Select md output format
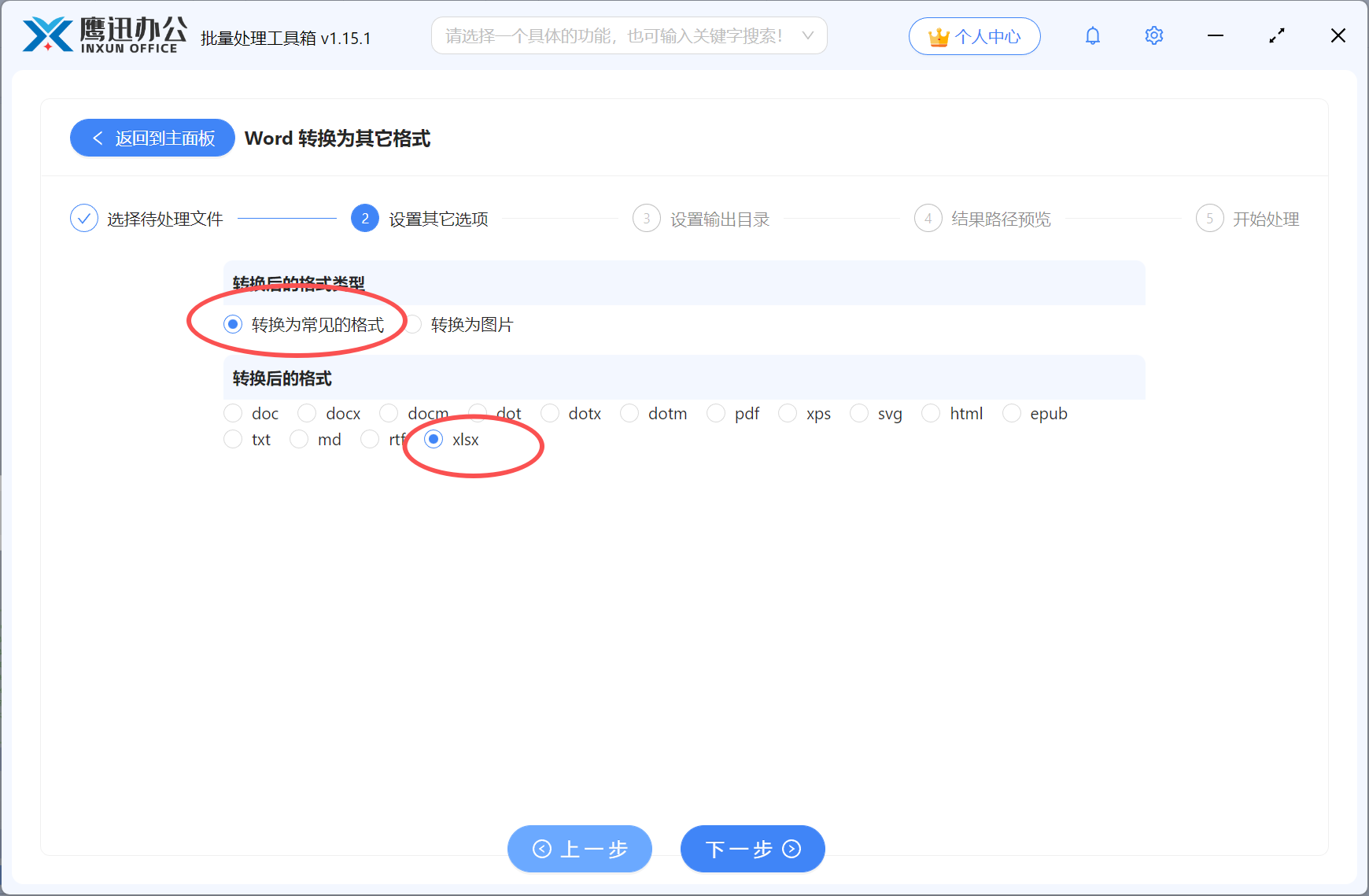 pyautogui.click(x=299, y=439)
